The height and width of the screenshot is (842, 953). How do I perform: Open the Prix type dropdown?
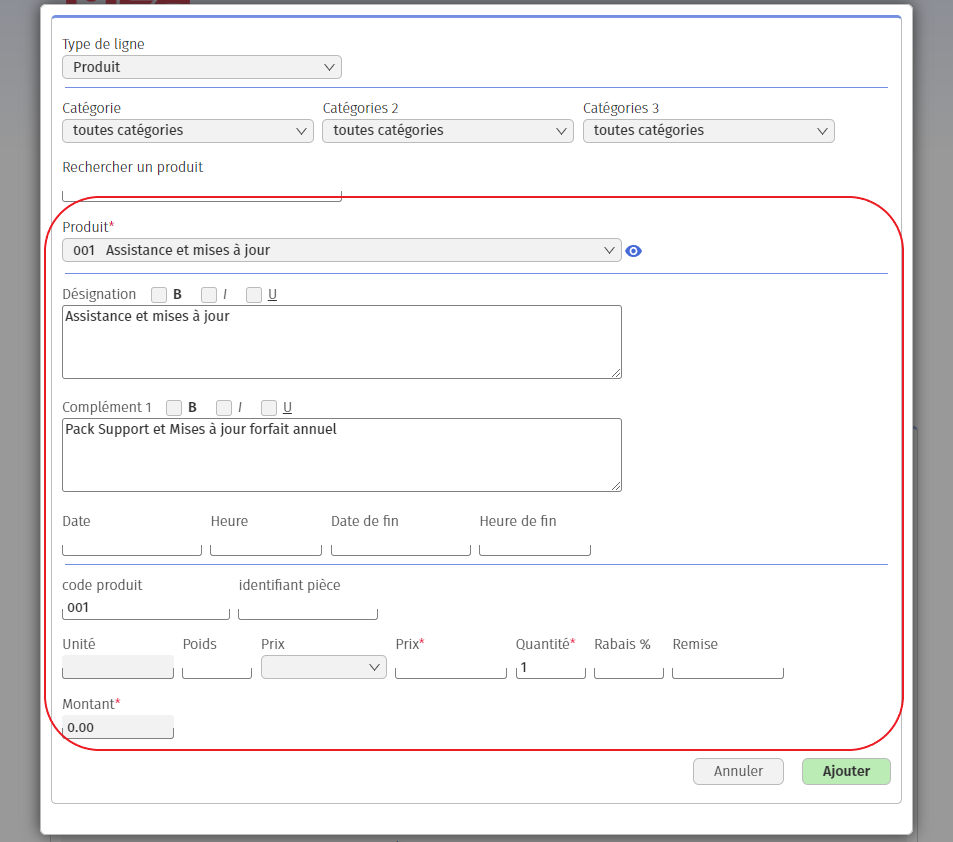point(323,667)
